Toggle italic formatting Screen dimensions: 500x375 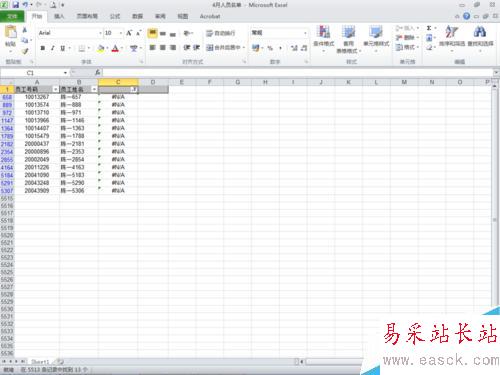click(52, 48)
